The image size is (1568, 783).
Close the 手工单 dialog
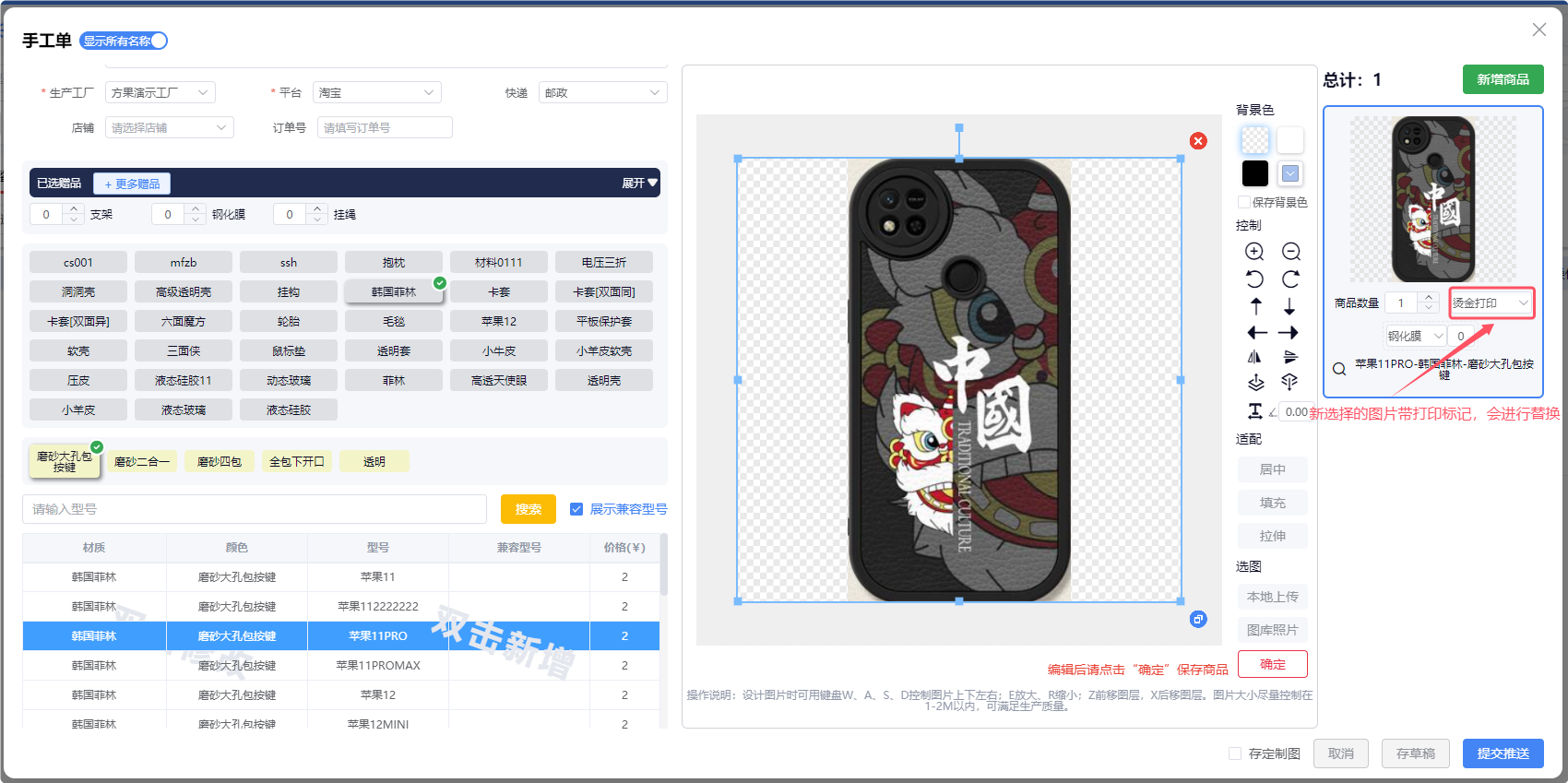(1539, 30)
